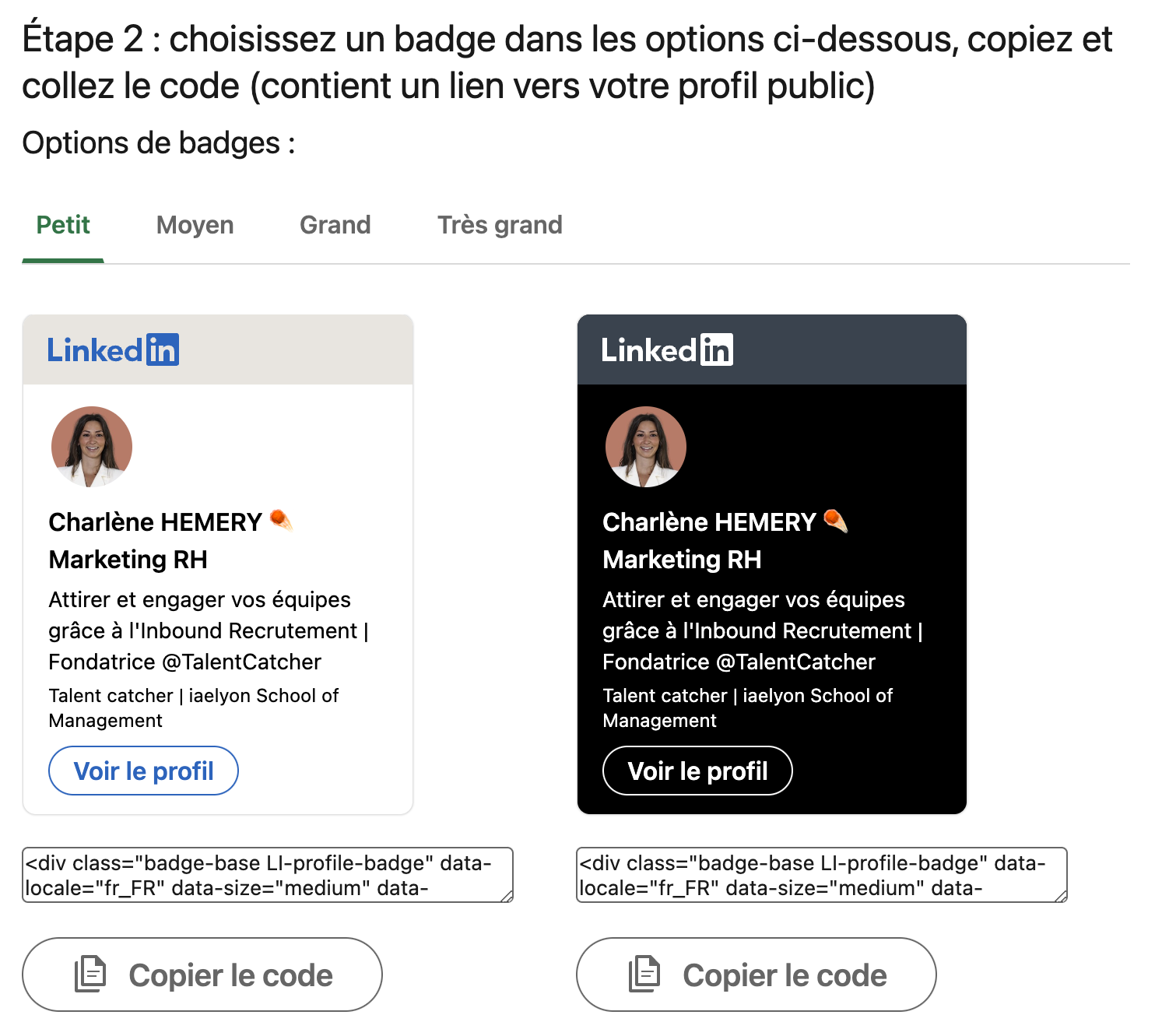
Task: Click the copy icon under light badge
Action: tap(90, 974)
